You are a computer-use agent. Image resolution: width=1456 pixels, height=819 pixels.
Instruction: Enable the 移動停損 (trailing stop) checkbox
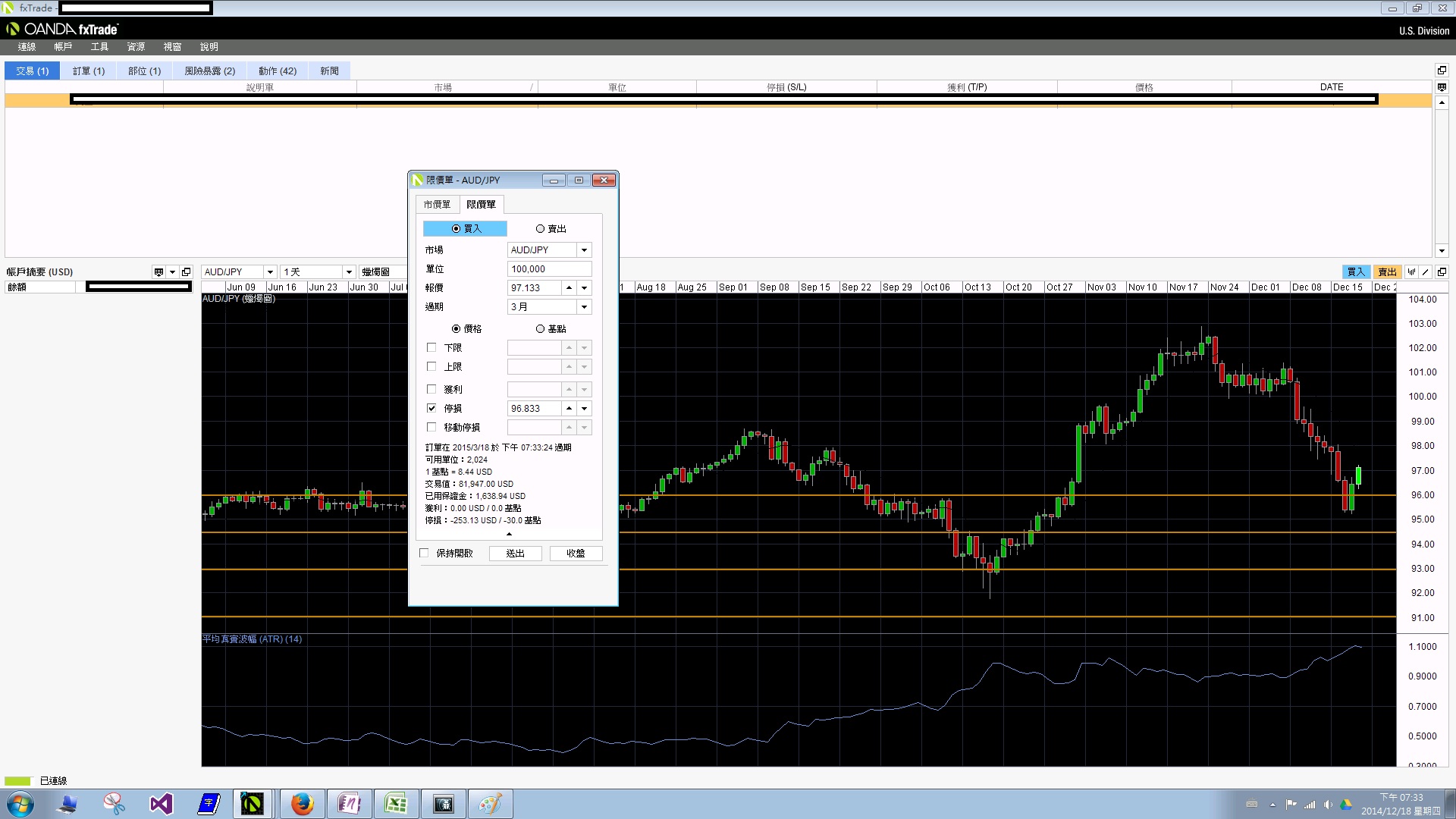click(431, 427)
